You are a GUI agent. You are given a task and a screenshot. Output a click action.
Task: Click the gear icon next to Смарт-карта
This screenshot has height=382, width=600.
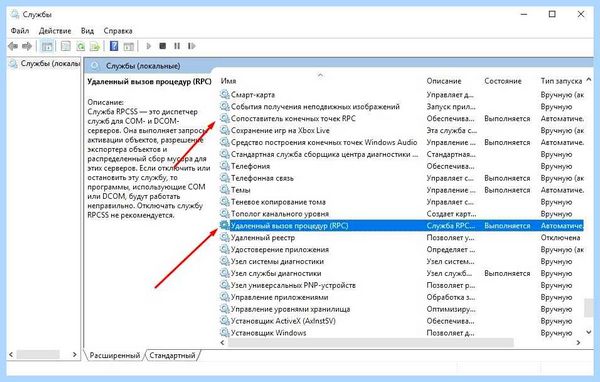pos(225,94)
